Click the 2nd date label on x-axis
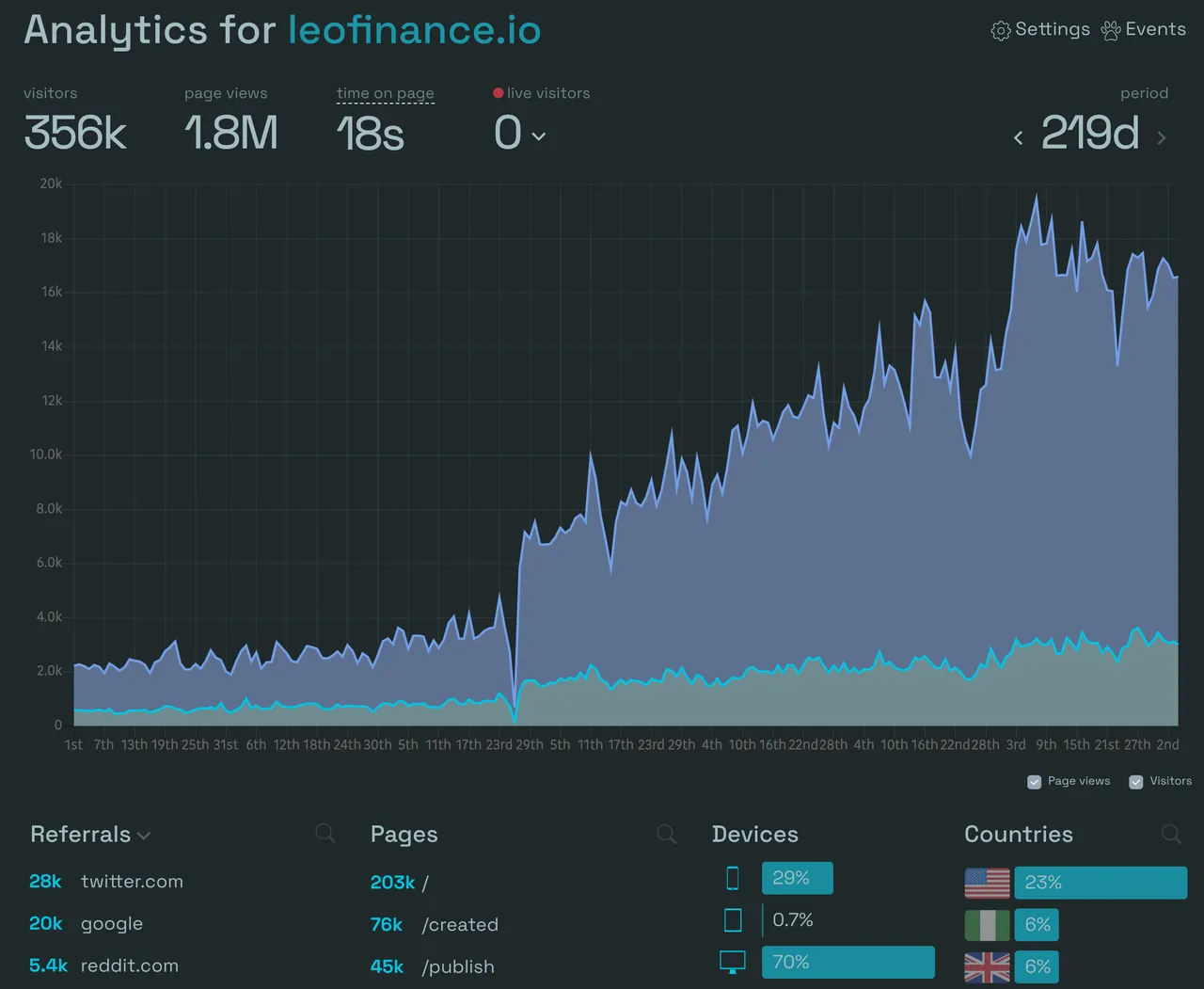The width and height of the screenshot is (1204, 989). coord(1167,744)
